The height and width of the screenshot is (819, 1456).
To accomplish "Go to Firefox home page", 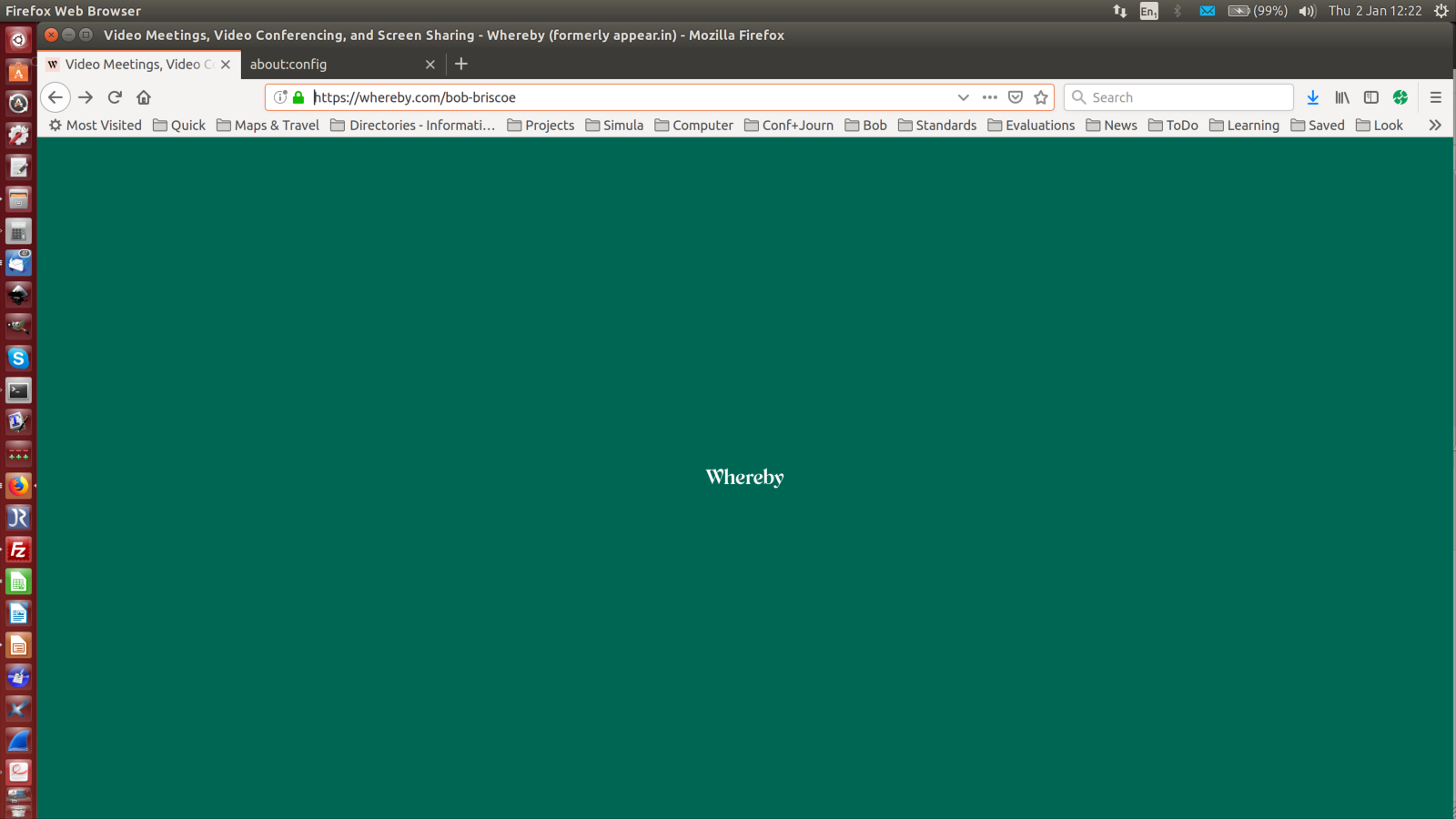I will point(144,97).
